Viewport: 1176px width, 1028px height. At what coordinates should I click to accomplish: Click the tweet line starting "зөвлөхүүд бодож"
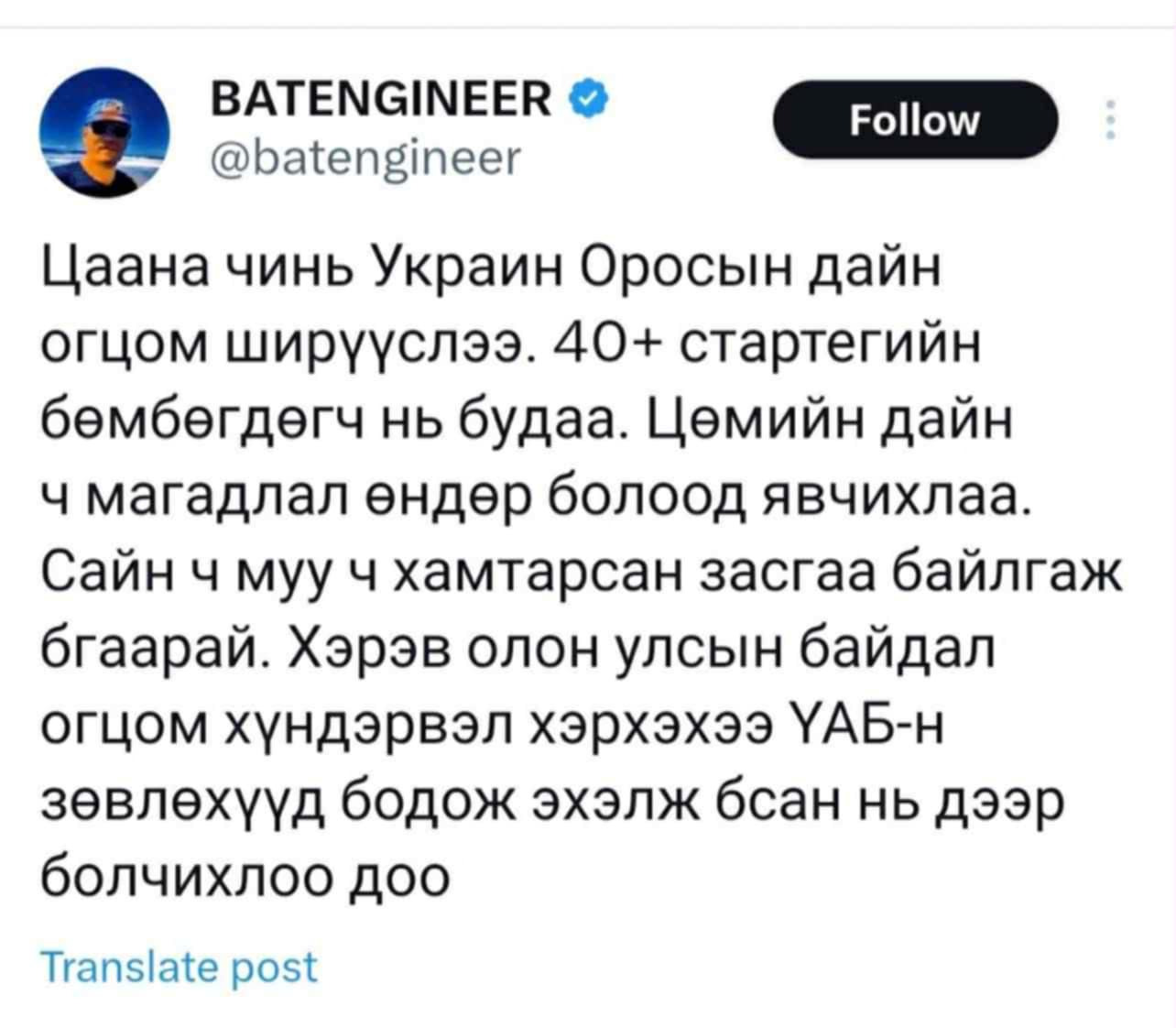tap(553, 803)
